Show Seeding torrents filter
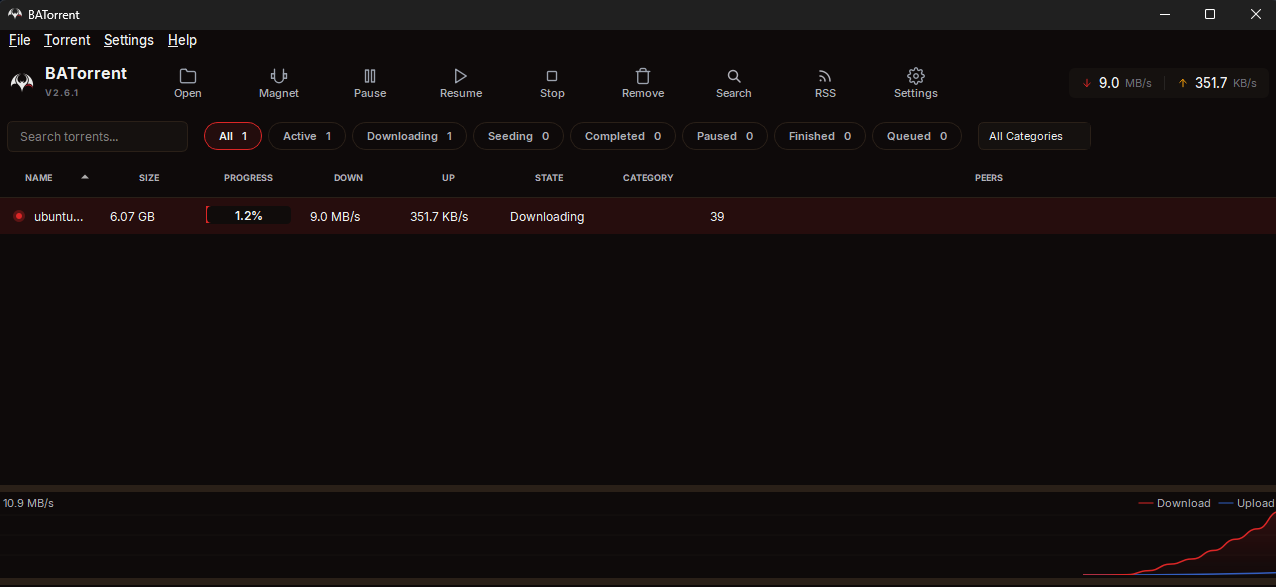The image size is (1276, 587). [x=518, y=136]
